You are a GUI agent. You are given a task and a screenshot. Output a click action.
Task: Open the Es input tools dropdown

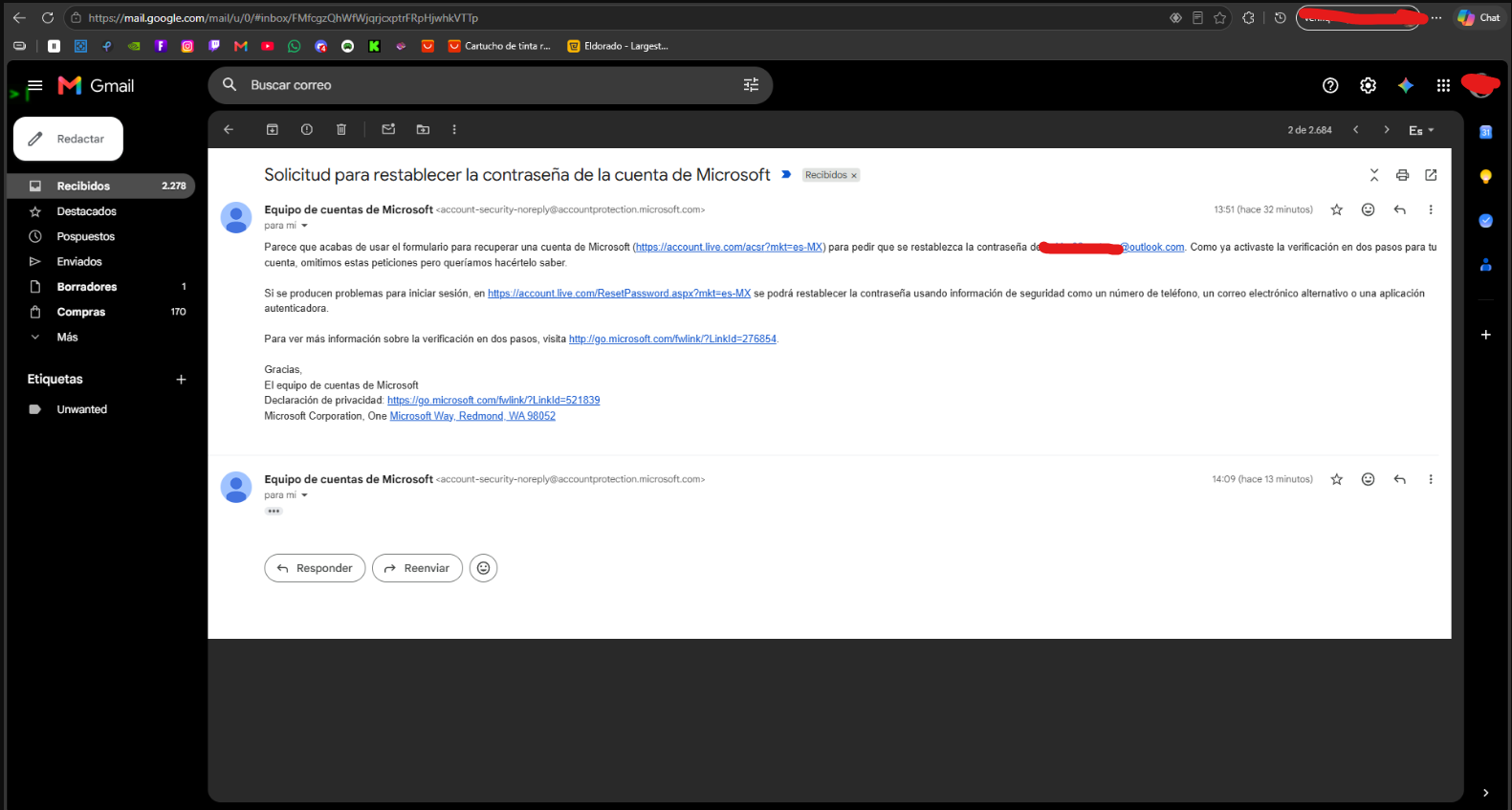pyautogui.click(x=1421, y=130)
